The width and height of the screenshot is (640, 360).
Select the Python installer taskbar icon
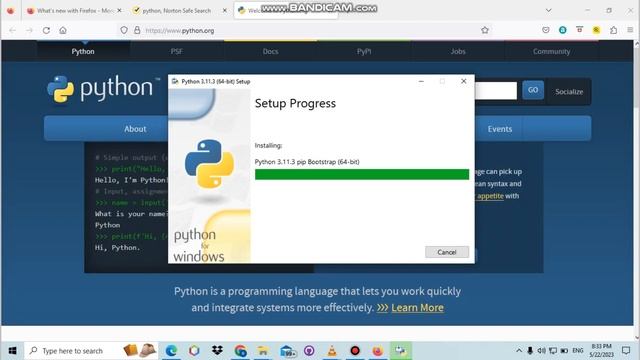[x=401, y=351]
